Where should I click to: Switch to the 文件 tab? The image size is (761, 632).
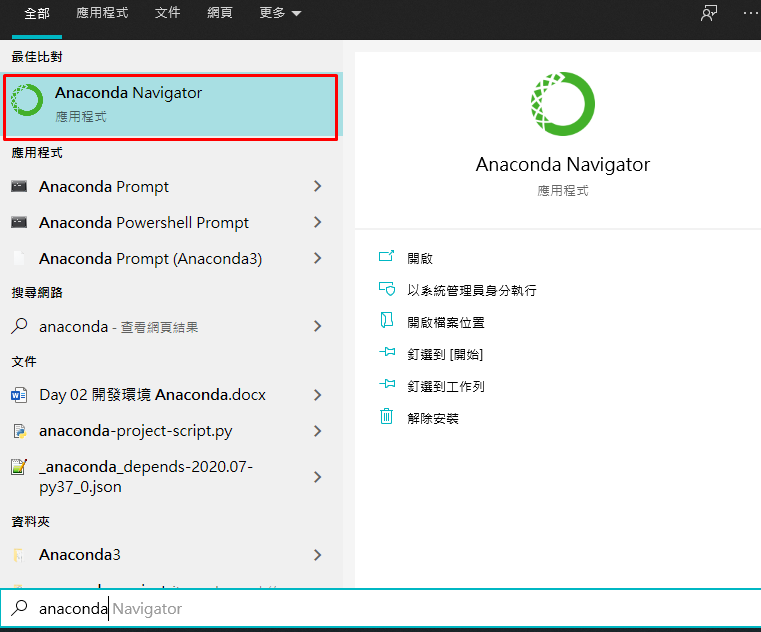click(x=167, y=13)
